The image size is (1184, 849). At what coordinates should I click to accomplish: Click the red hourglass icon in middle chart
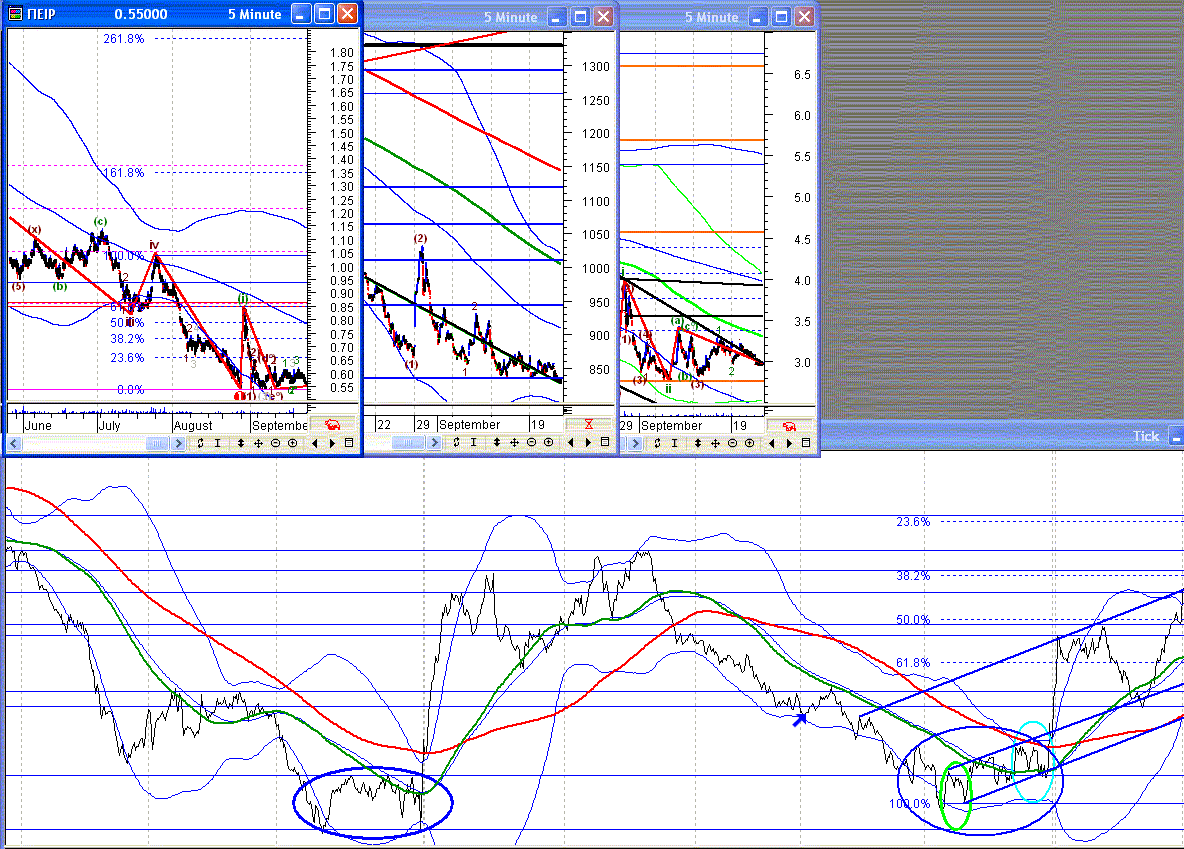click(589, 424)
